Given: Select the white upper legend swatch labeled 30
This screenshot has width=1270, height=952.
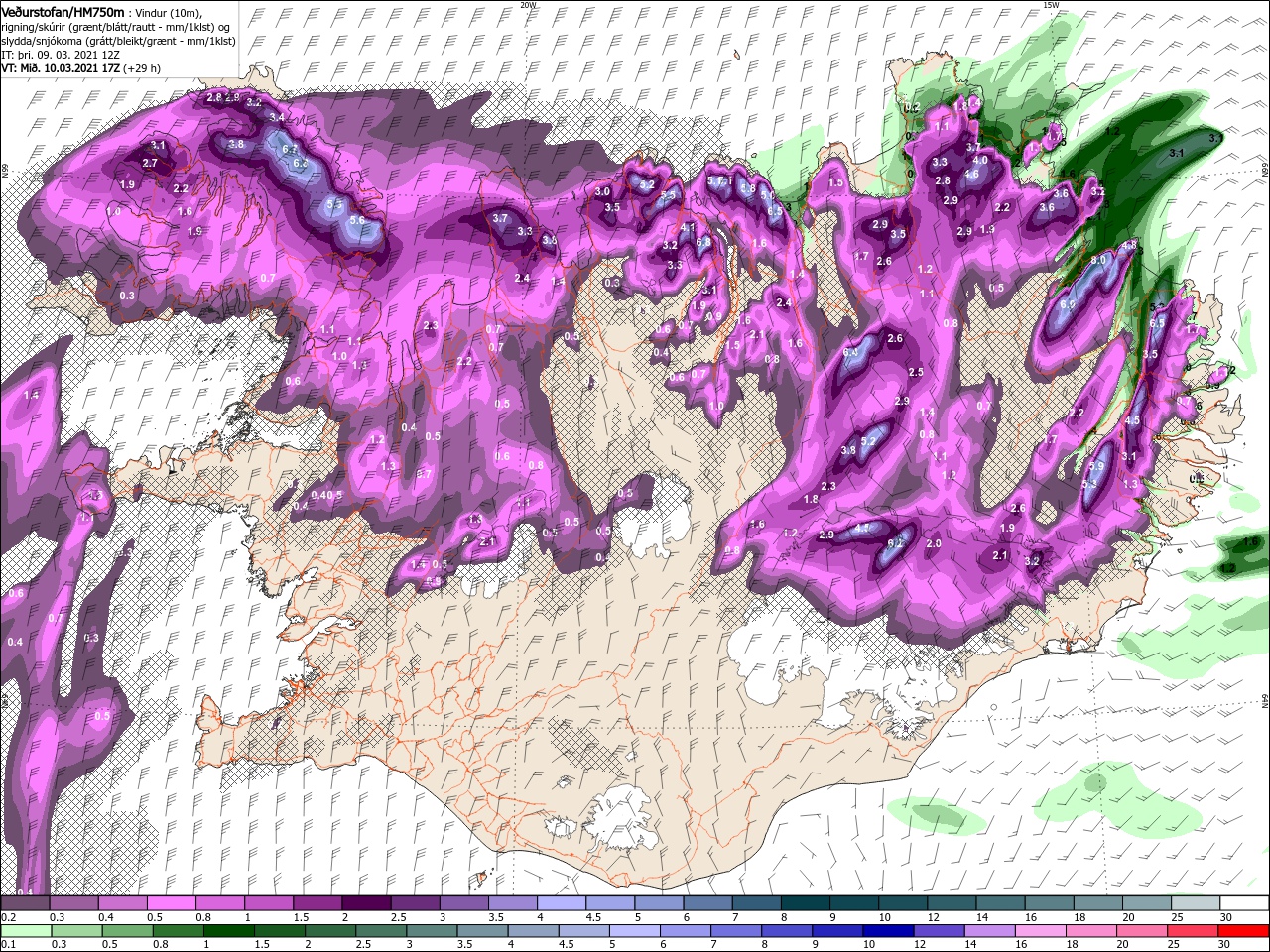Looking at the screenshot, I should pos(1244,903).
